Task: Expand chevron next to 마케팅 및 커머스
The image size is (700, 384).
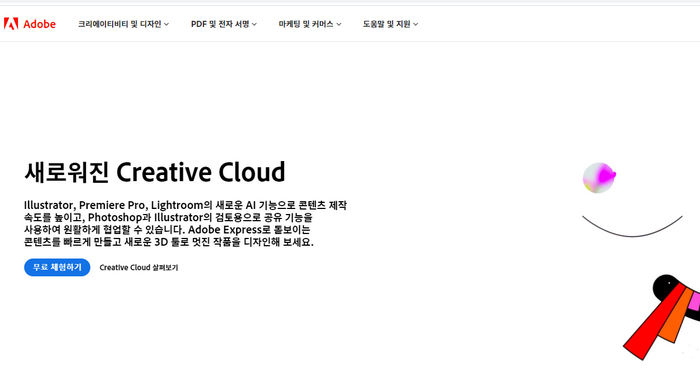Action: point(339,25)
